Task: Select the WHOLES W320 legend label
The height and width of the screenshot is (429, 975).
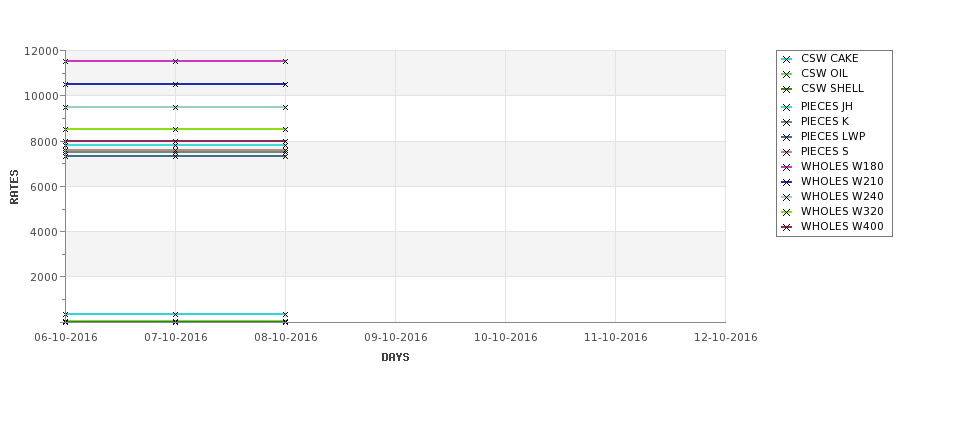Action: pyautogui.click(x=842, y=211)
